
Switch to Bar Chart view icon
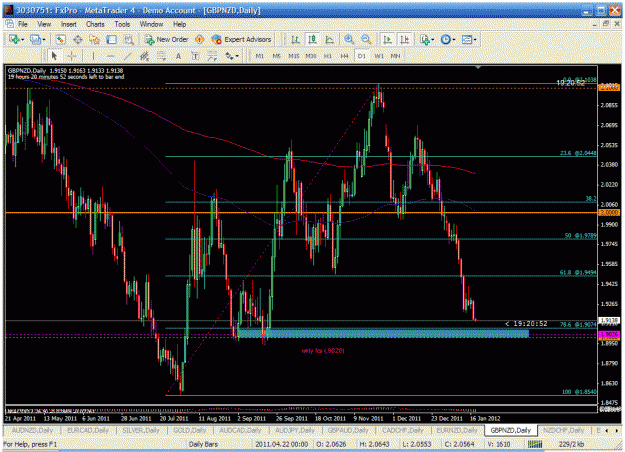(x=295, y=39)
